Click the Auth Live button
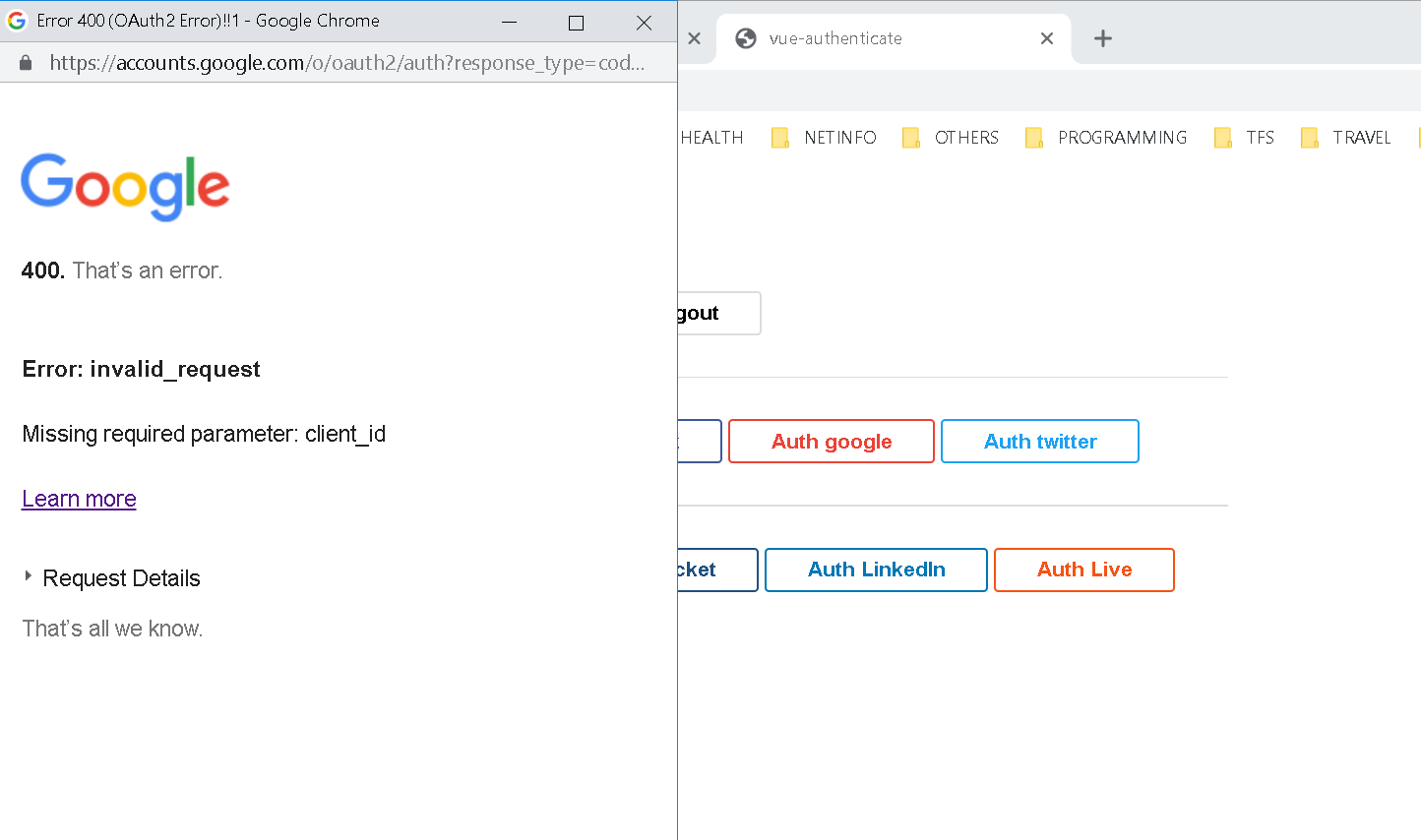The height and width of the screenshot is (840, 1421). 1083,570
